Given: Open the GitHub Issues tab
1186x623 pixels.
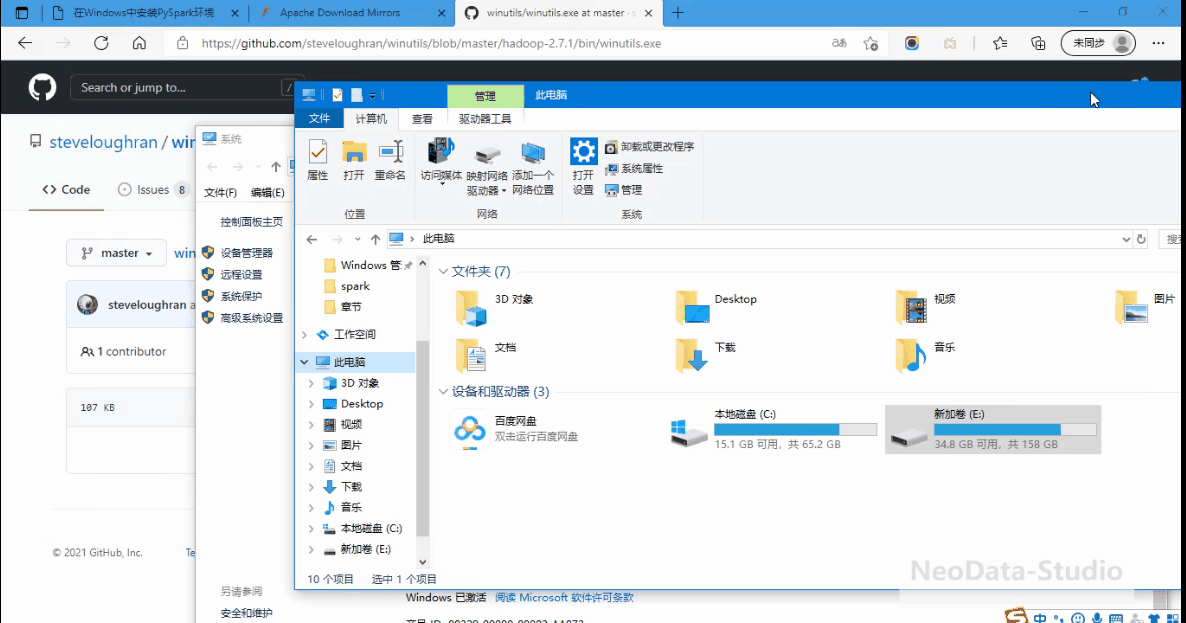Looking at the screenshot, I should tap(154, 190).
